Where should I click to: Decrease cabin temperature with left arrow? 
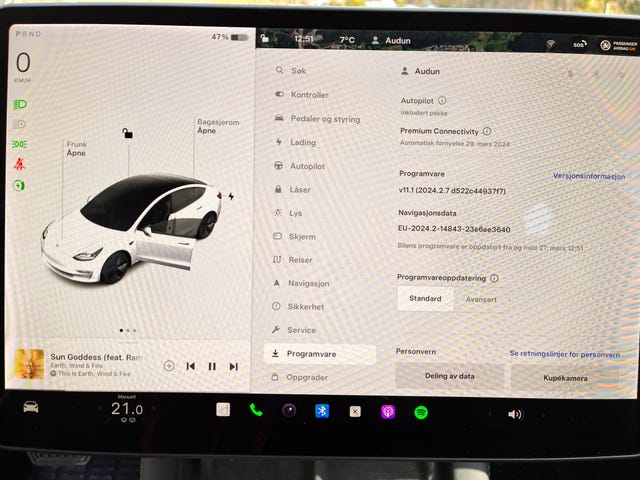99,408
